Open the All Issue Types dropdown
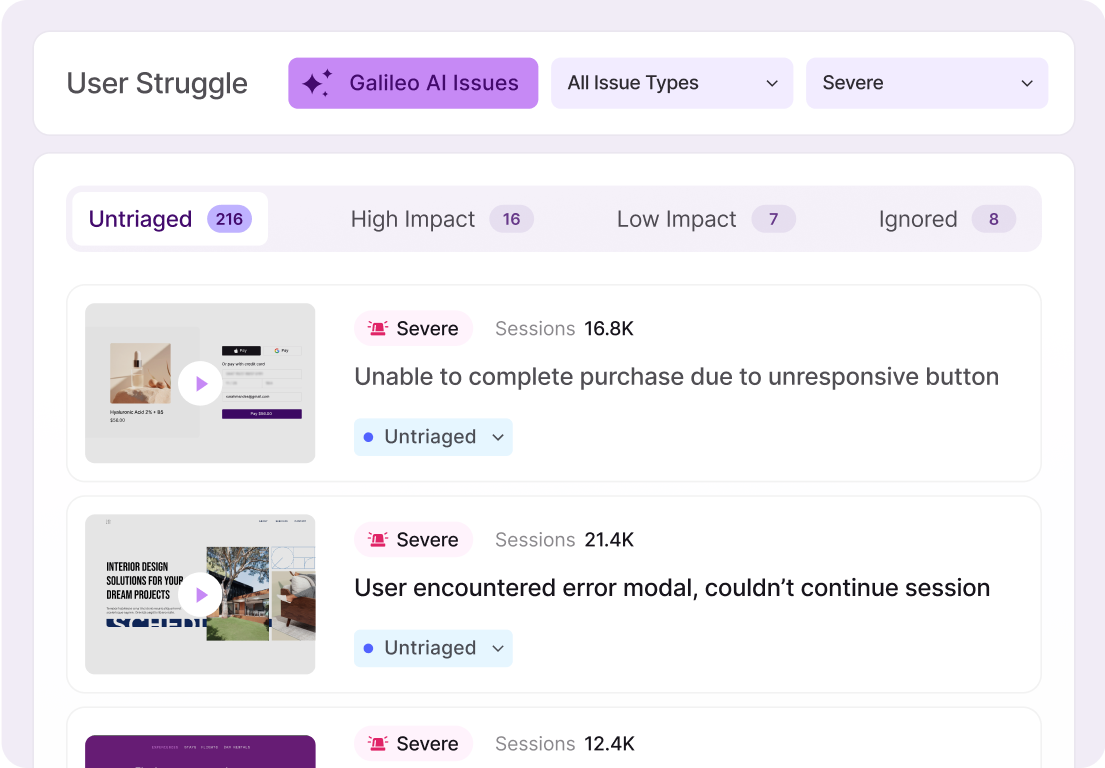This screenshot has width=1105, height=768. [x=672, y=83]
